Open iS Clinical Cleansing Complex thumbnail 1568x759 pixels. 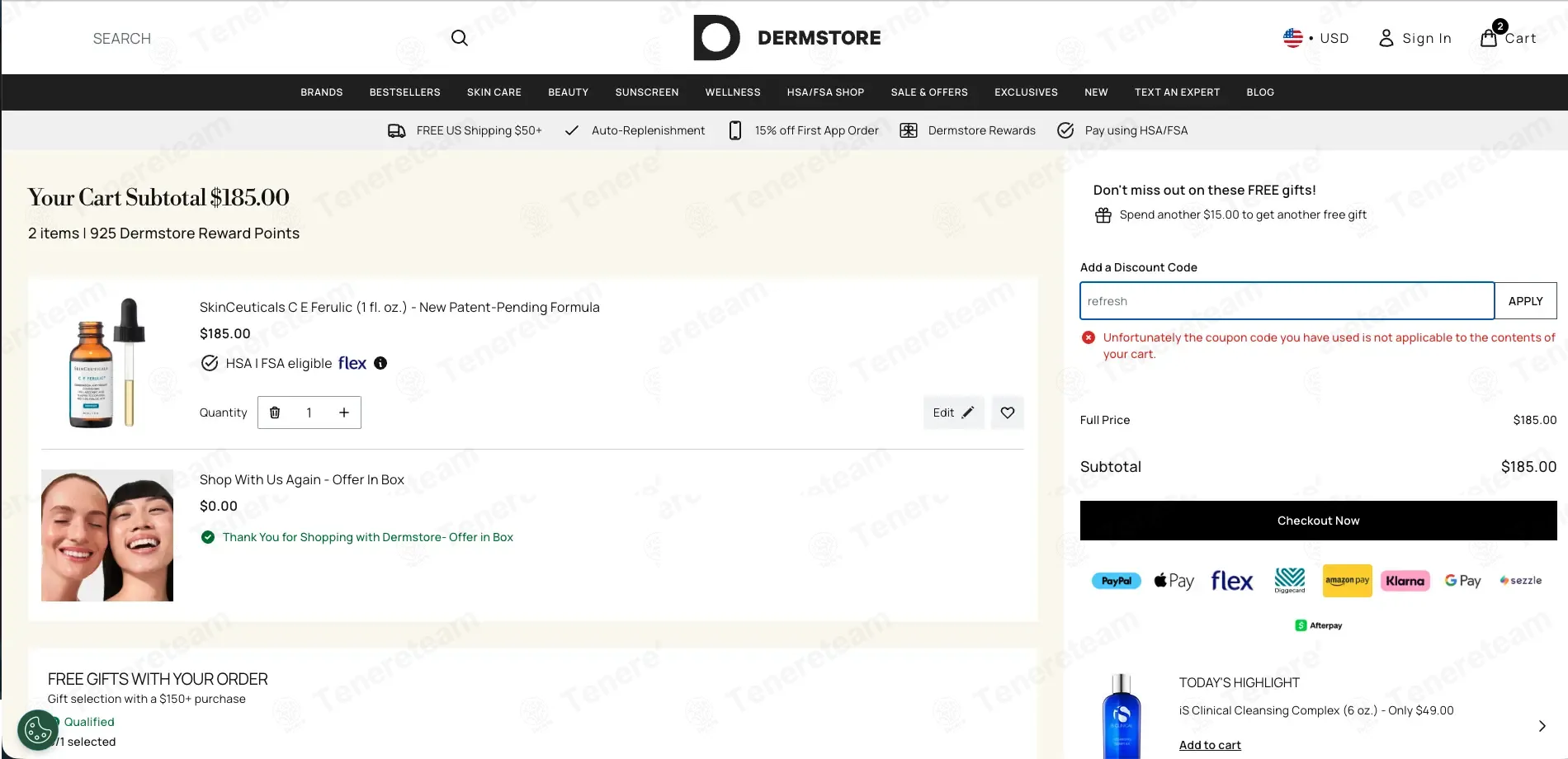tap(1122, 716)
